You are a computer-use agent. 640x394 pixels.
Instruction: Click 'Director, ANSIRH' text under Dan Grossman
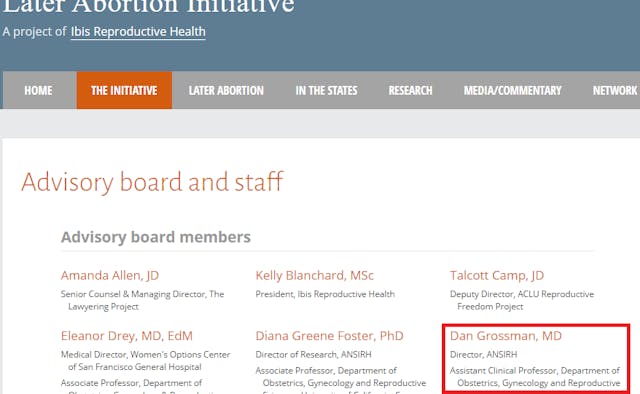coord(483,355)
